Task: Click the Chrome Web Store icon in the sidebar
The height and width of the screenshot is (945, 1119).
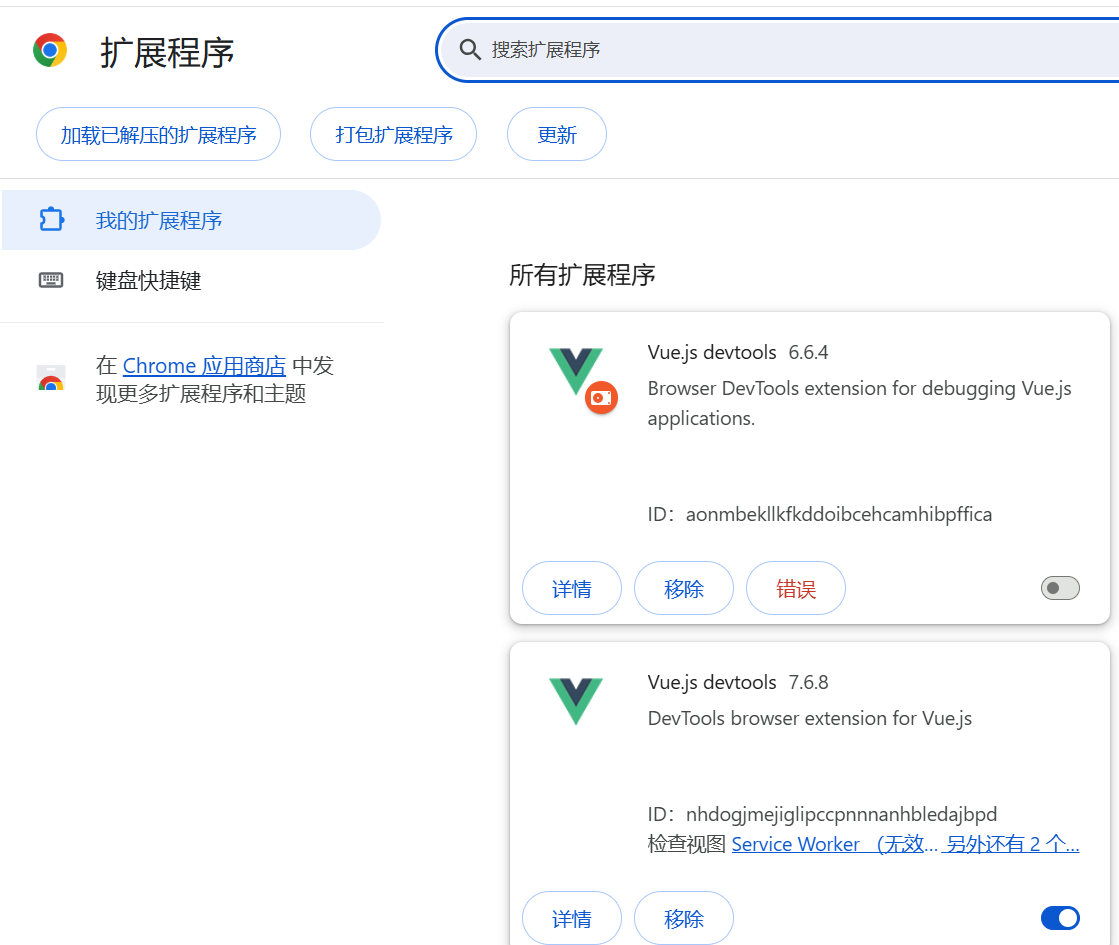Action: (x=51, y=378)
